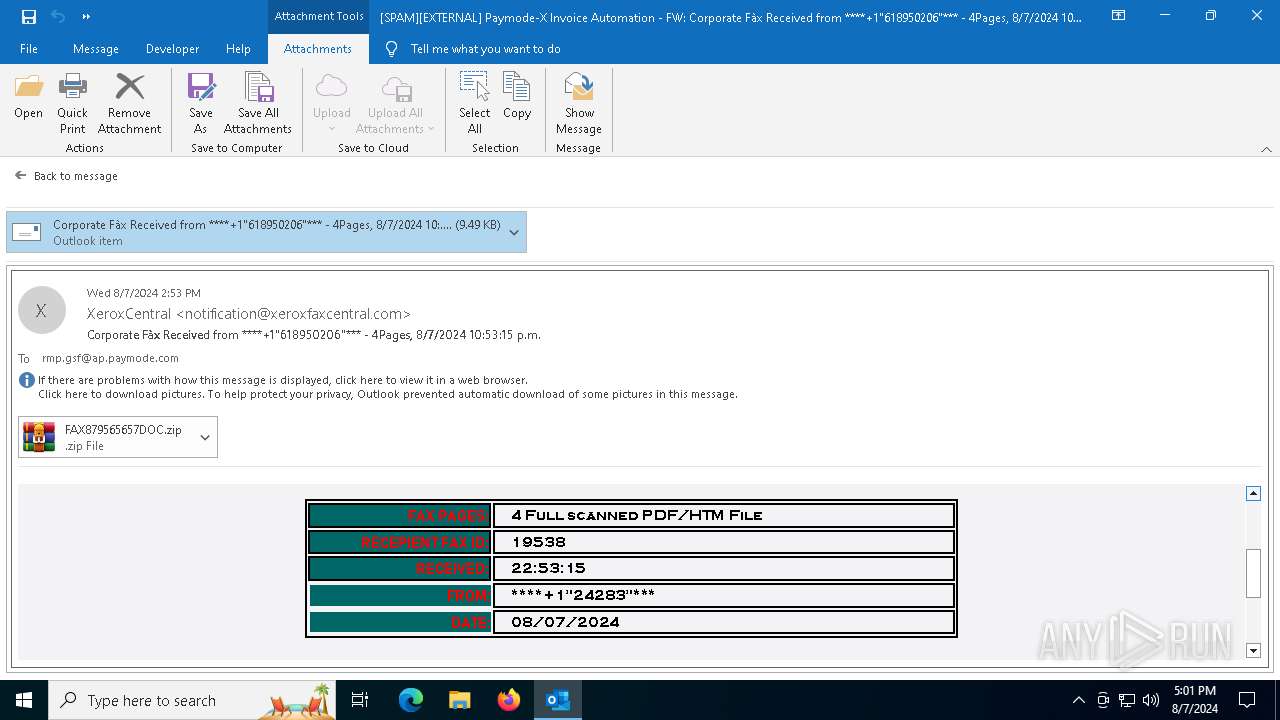
Task: Open the notification center icon
Action: click(1247, 700)
